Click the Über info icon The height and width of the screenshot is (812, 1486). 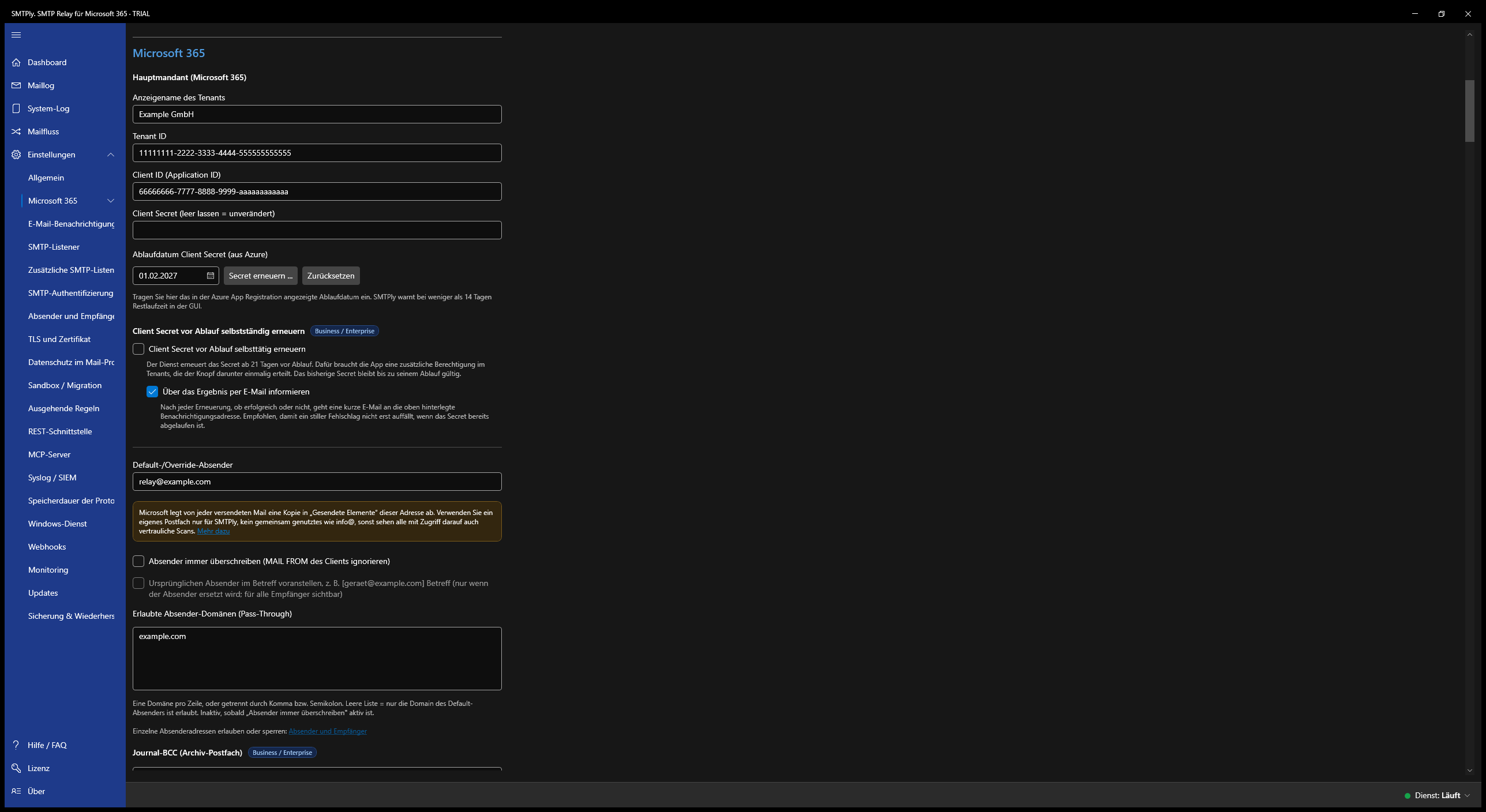click(x=16, y=791)
